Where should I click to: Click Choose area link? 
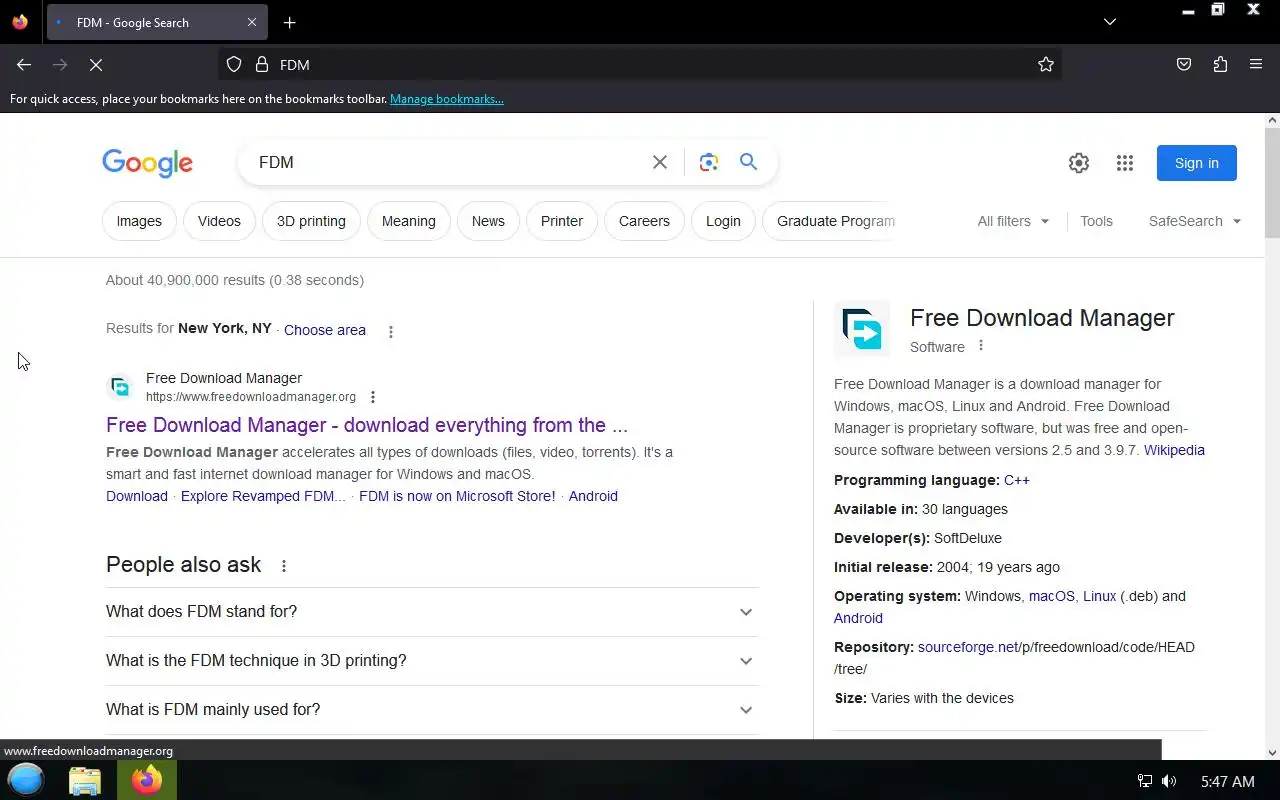pos(325,330)
